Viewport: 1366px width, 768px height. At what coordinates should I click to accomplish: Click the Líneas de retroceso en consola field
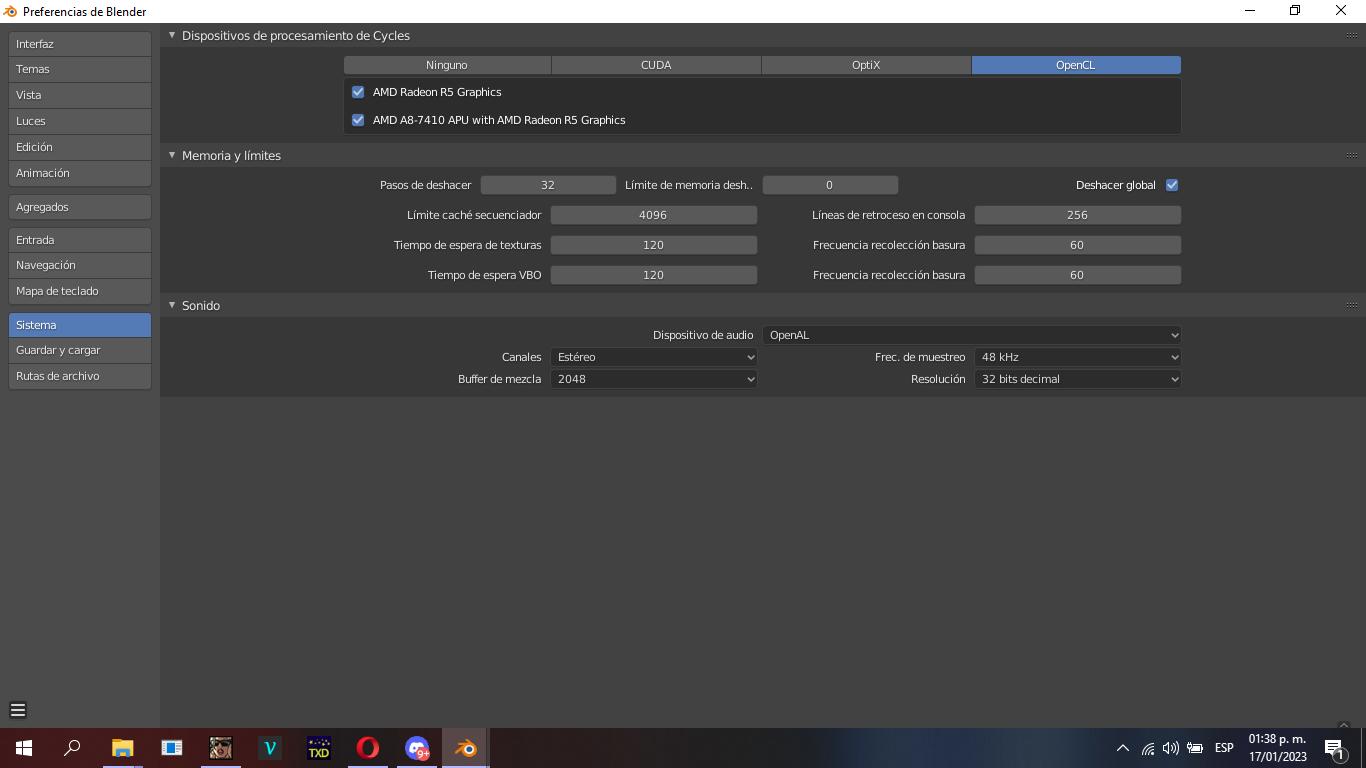(1078, 215)
